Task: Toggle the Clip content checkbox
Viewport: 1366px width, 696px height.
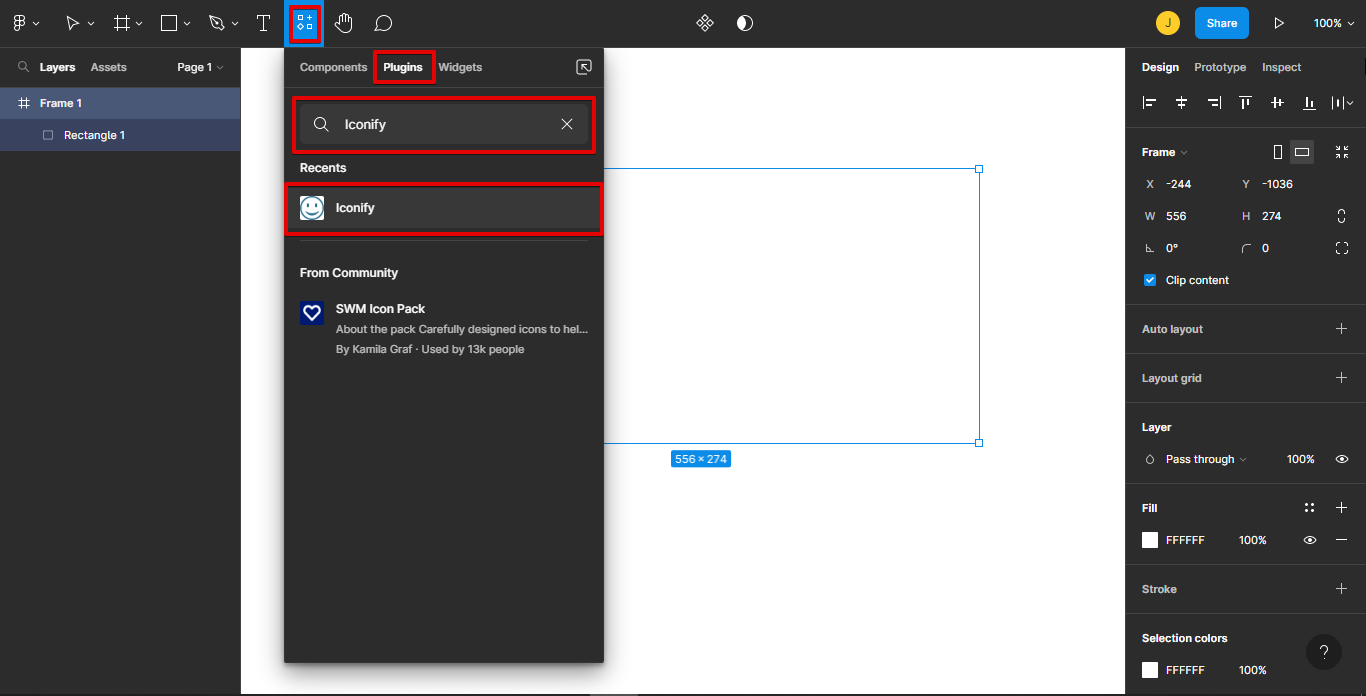Action: coord(1150,280)
